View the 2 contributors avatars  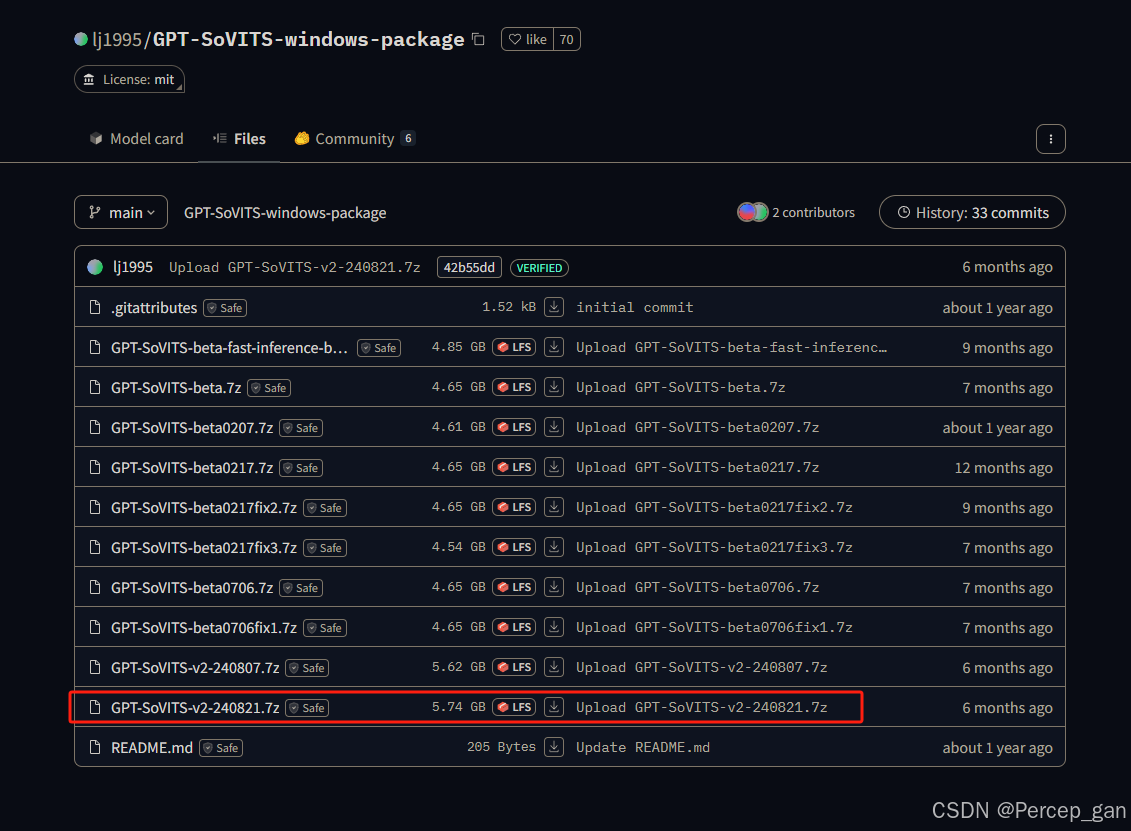click(753, 212)
